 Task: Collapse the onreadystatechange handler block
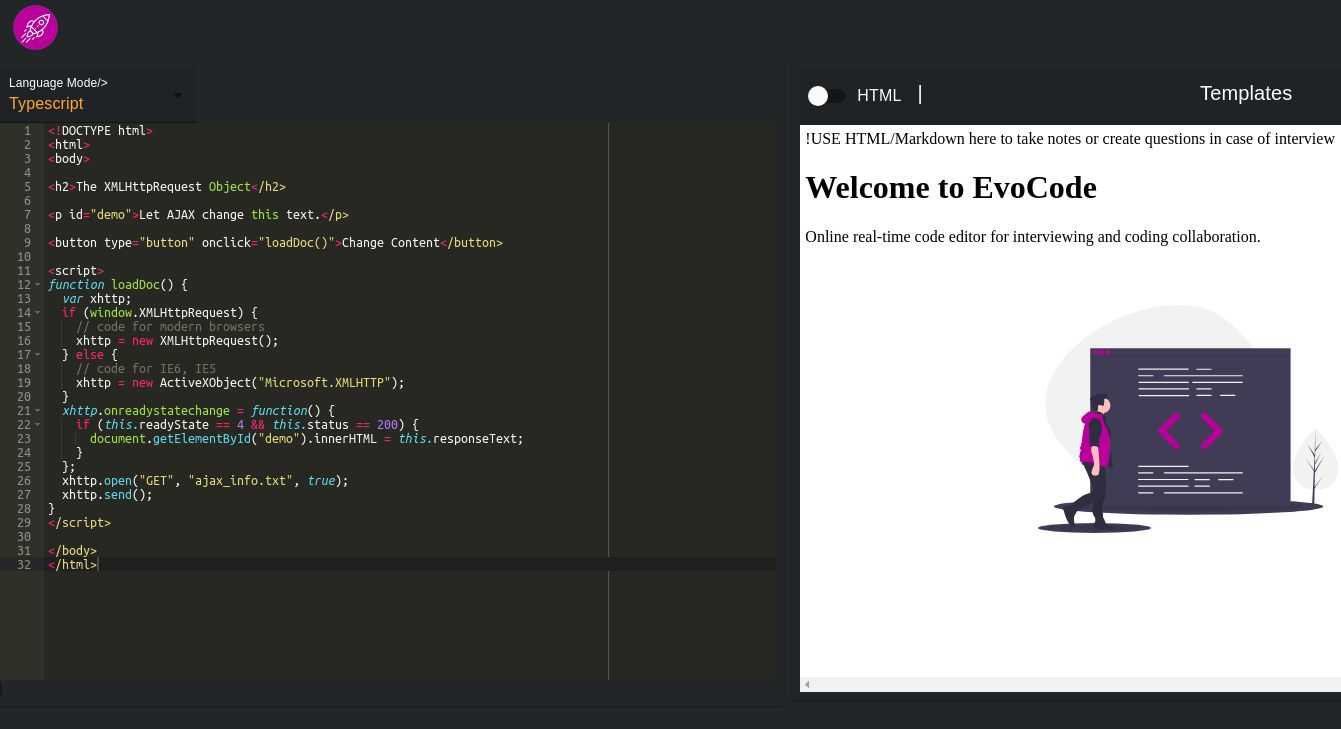pyautogui.click(x=37, y=411)
